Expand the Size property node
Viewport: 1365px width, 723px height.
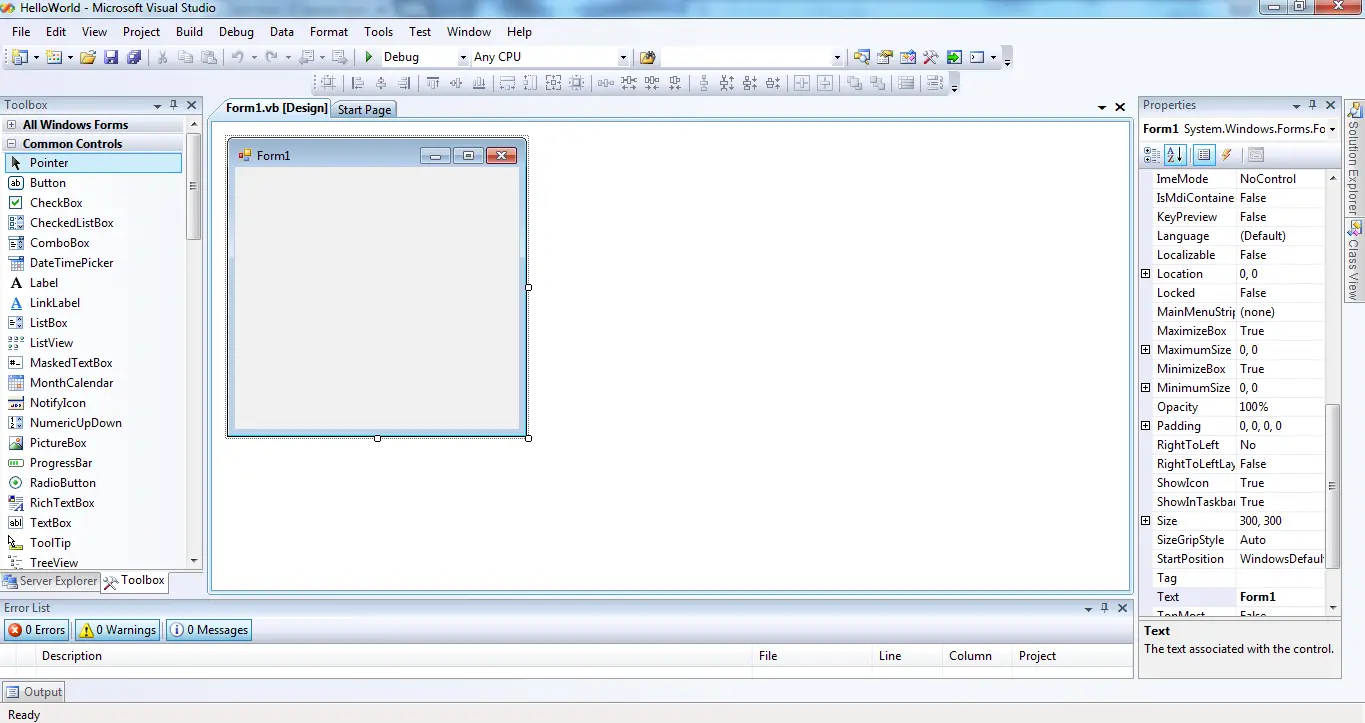click(1146, 521)
